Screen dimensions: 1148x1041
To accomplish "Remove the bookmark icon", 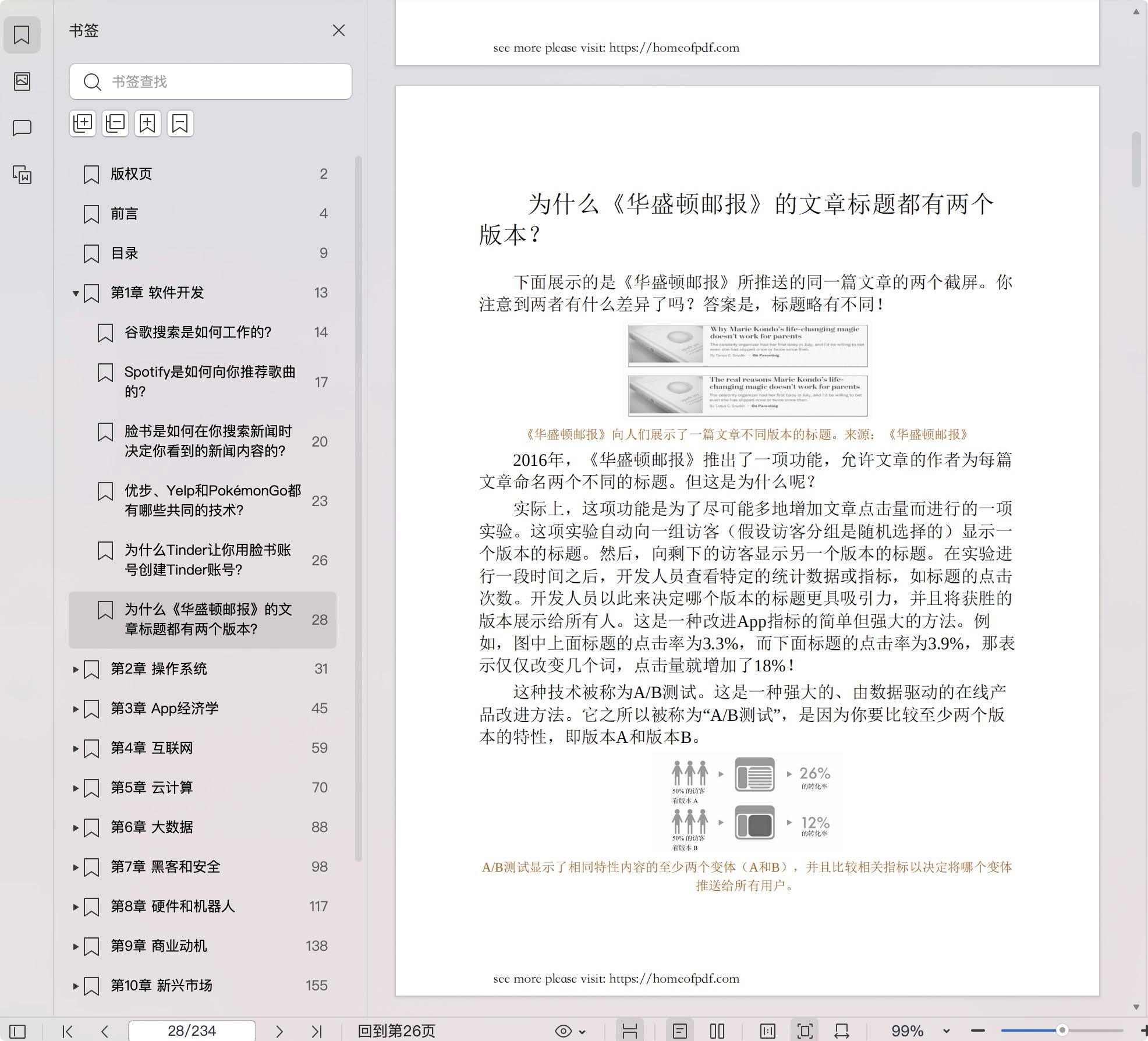I will [180, 123].
